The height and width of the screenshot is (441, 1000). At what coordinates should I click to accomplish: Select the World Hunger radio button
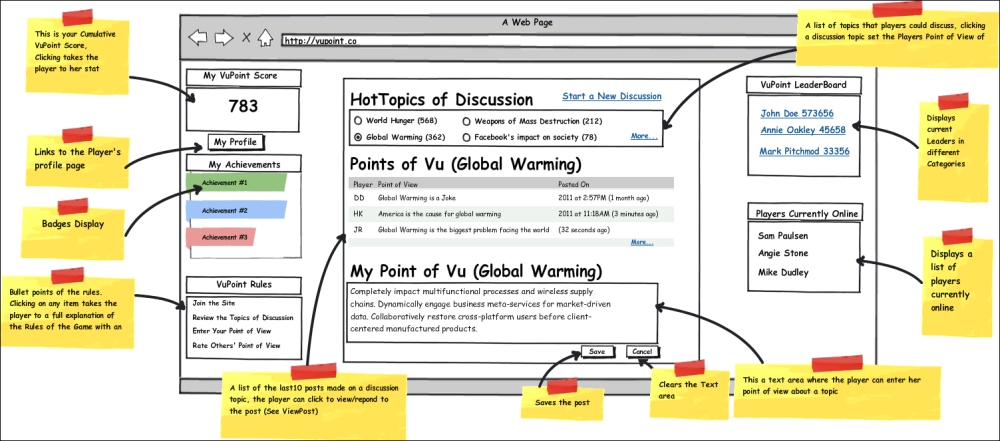[358, 121]
